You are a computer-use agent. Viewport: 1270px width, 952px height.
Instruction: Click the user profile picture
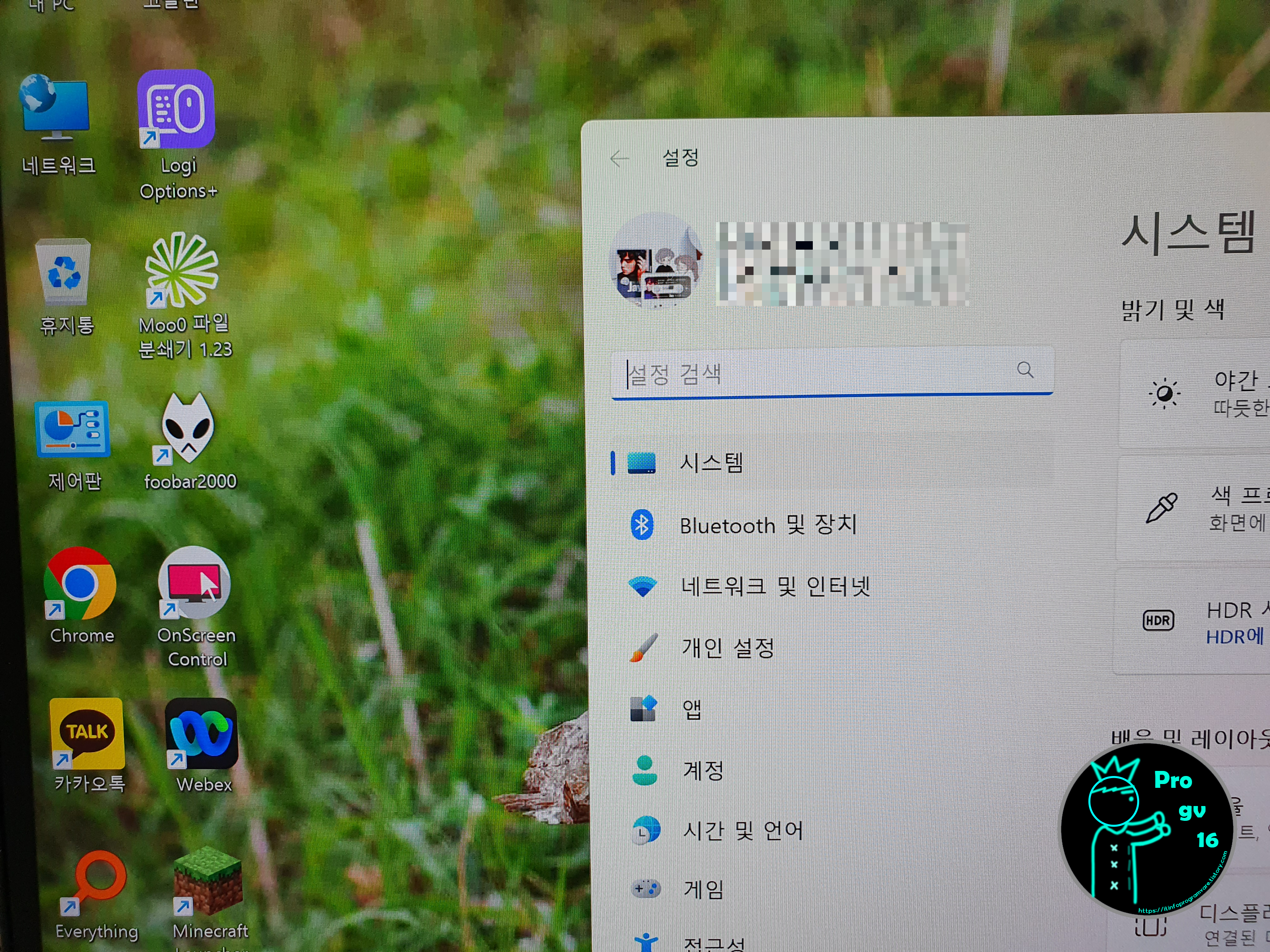coord(656,261)
